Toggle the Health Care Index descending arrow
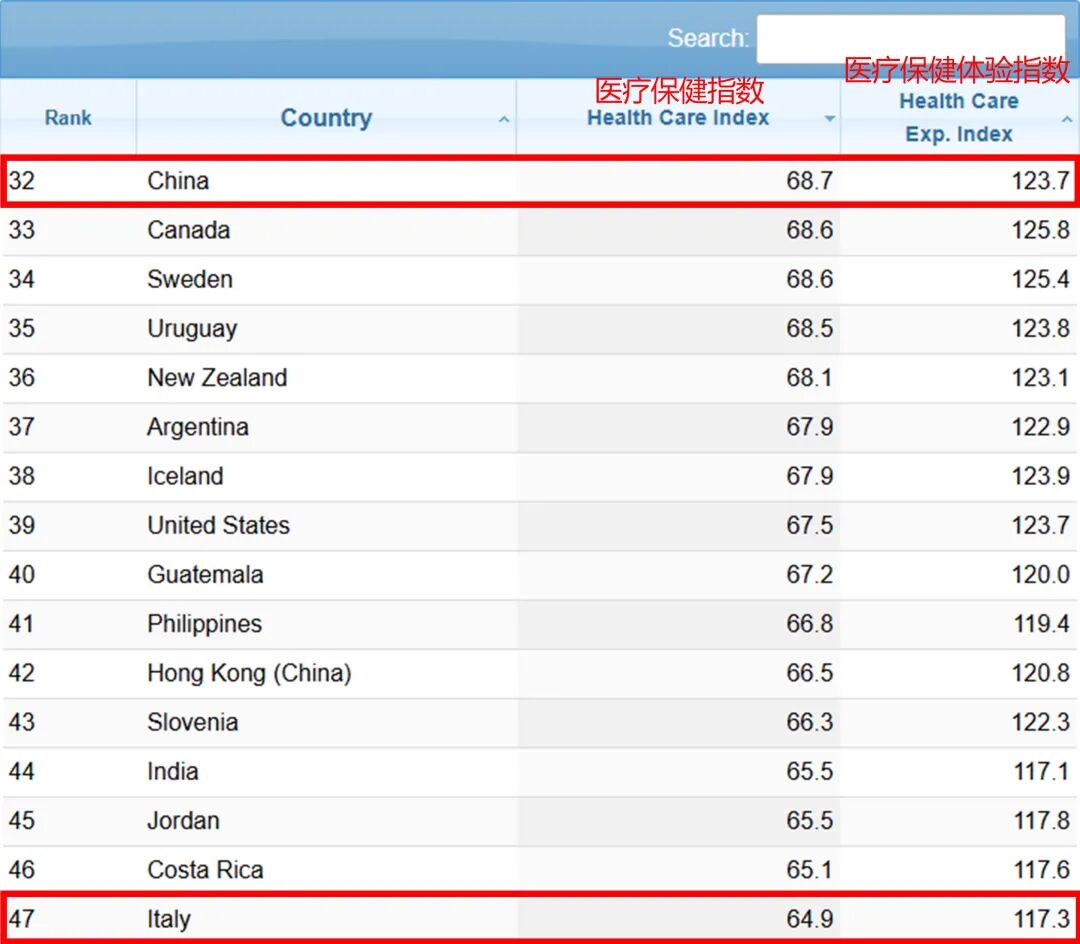The image size is (1080, 944). [829, 120]
